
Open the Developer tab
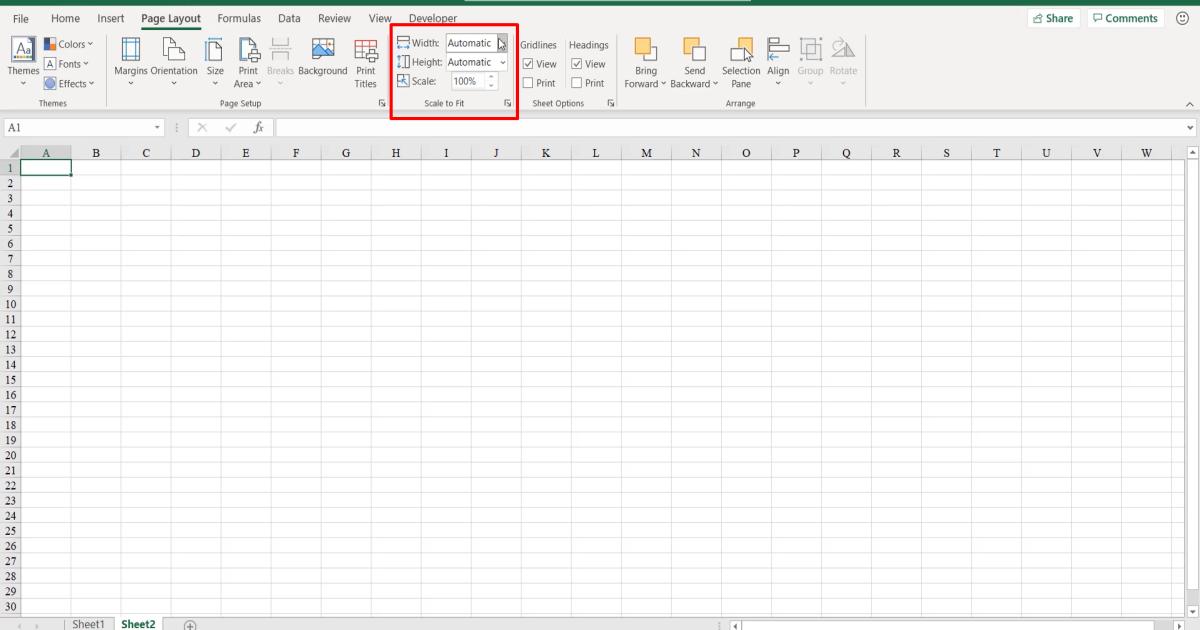(432, 18)
